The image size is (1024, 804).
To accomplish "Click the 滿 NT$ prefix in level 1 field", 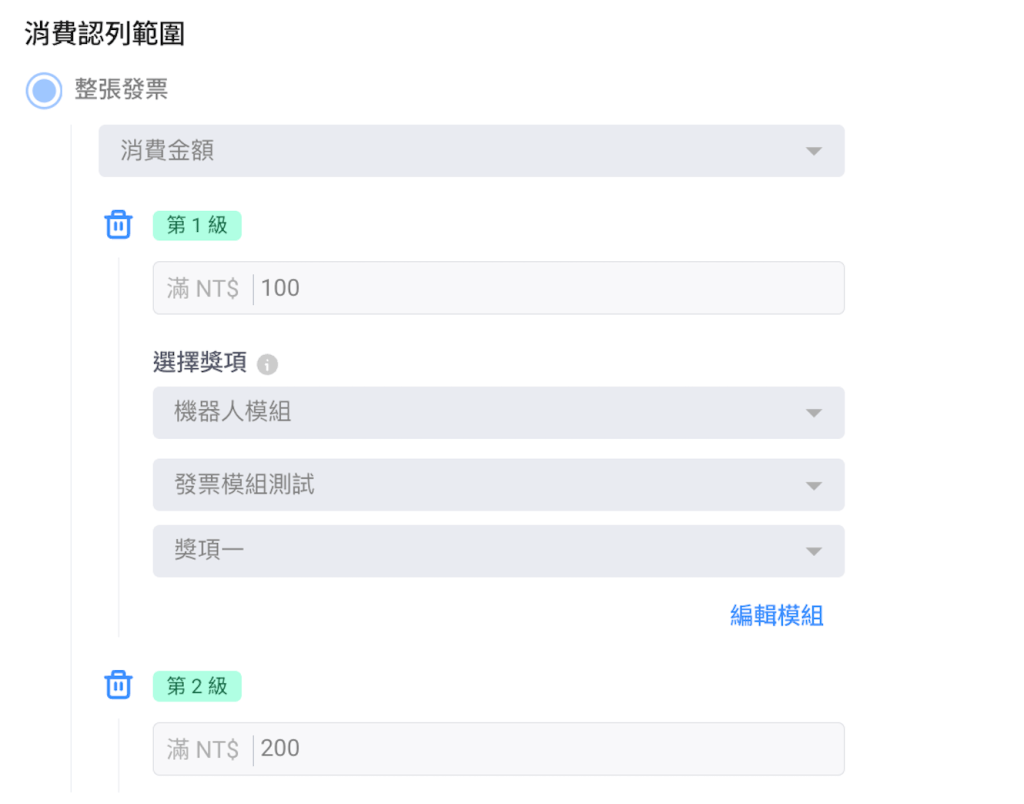I will 203,289.
